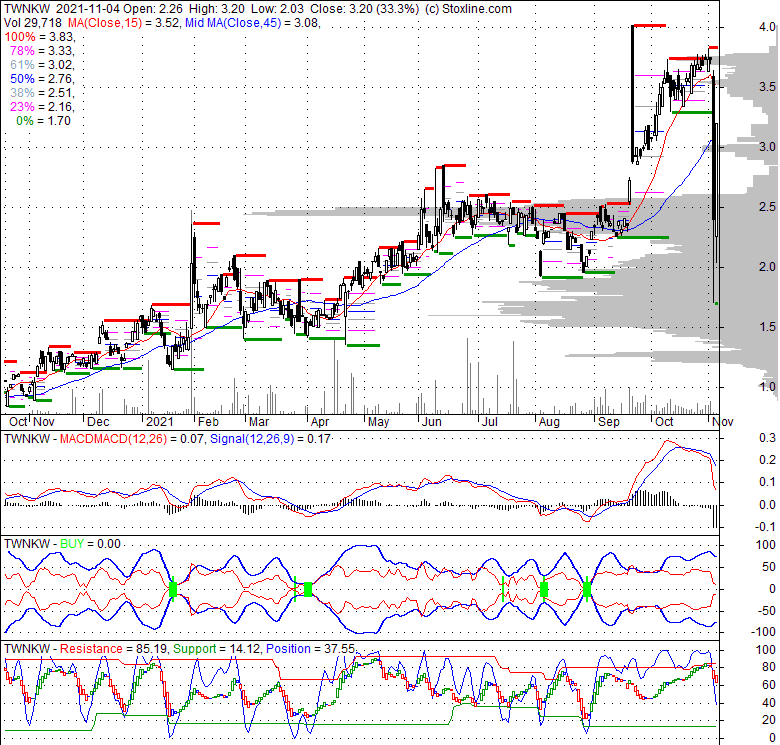Click the Resistance = 85.19 label

pos(114,649)
